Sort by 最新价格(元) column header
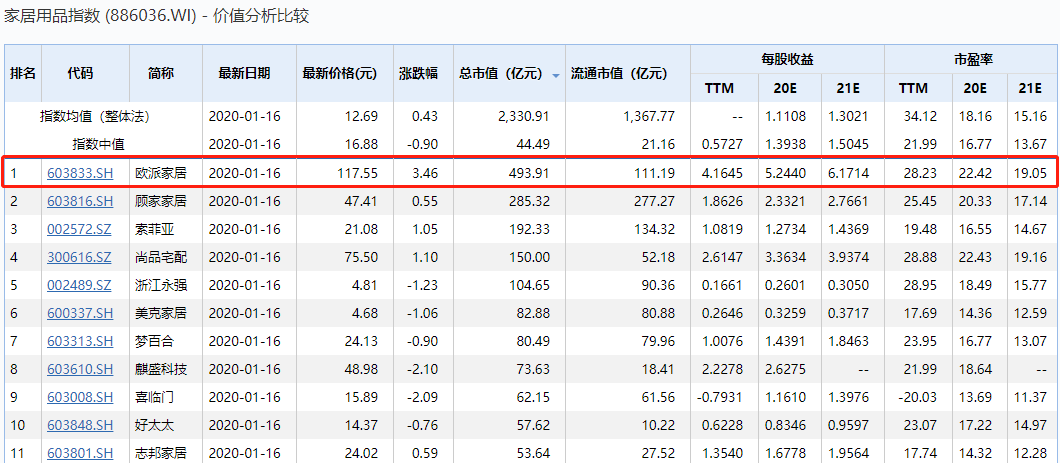1060x463 pixels. 339,74
